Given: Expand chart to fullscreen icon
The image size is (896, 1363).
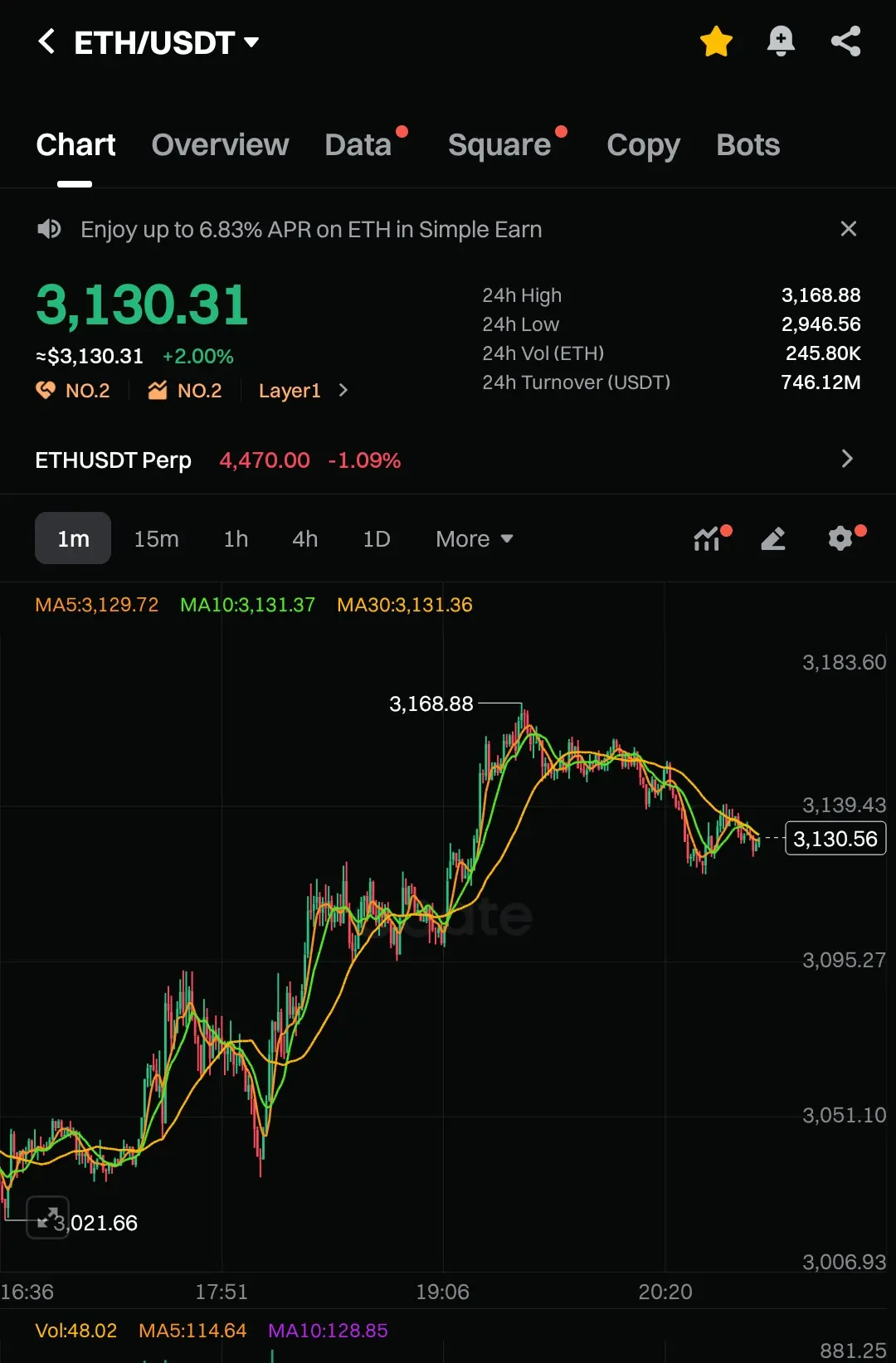Looking at the screenshot, I should pos(47,1217).
